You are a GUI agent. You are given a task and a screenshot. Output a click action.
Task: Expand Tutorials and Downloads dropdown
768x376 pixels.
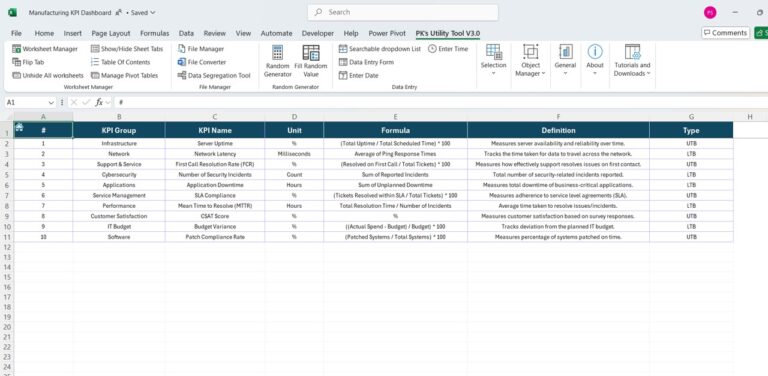click(x=648, y=73)
